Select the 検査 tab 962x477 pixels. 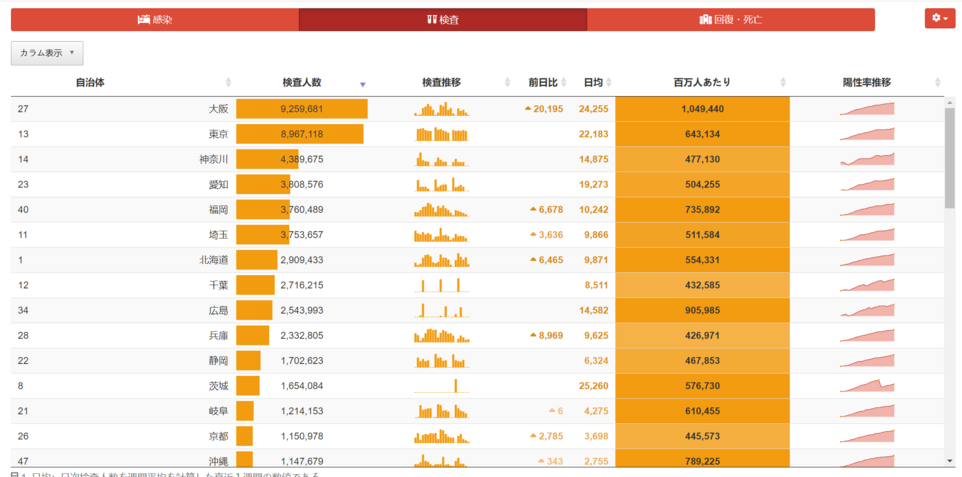point(442,19)
